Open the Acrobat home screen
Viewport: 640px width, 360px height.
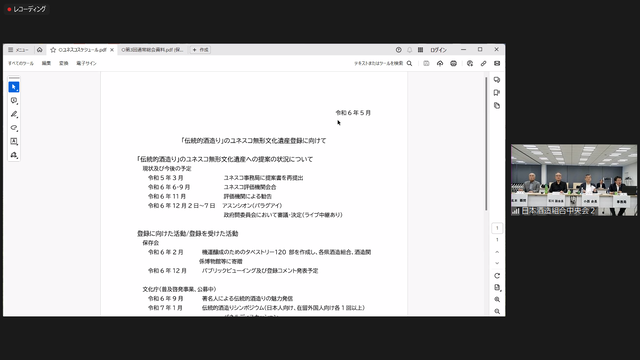(40, 50)
